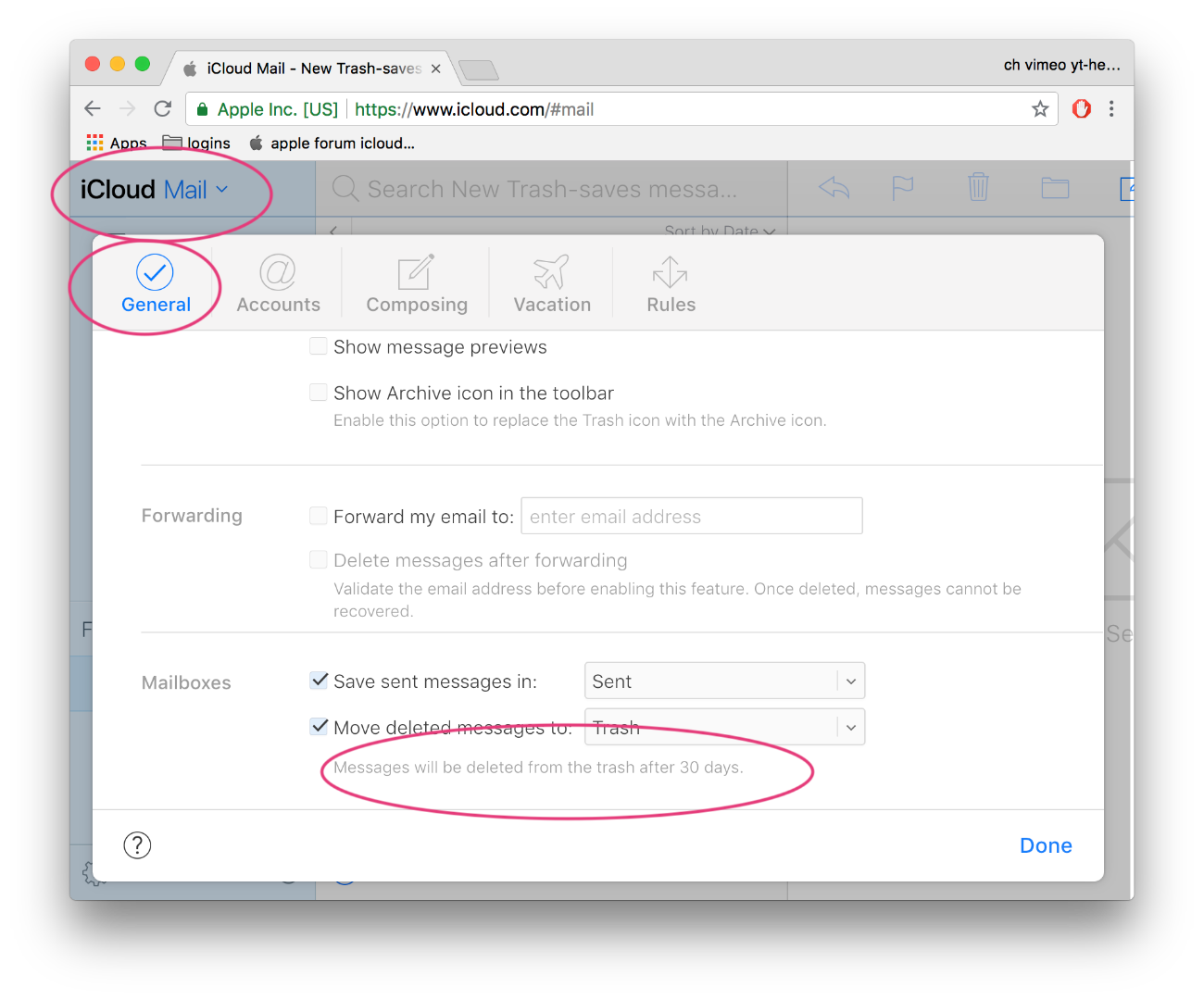This screenshot has height=1000, width=1204.
Task: Click the browser address bar URL
Action: pyautogui.click(x=474, y=109)
